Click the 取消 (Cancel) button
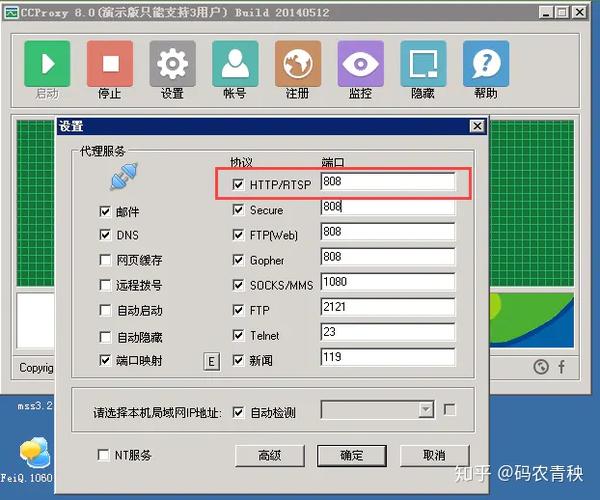The image size is (600, 500). point(434,456)
